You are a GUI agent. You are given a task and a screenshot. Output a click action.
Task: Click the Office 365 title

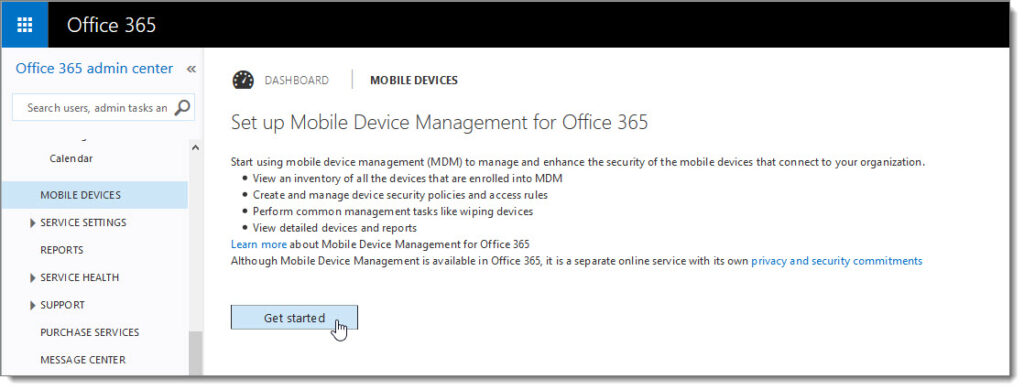tap(112, 25)
